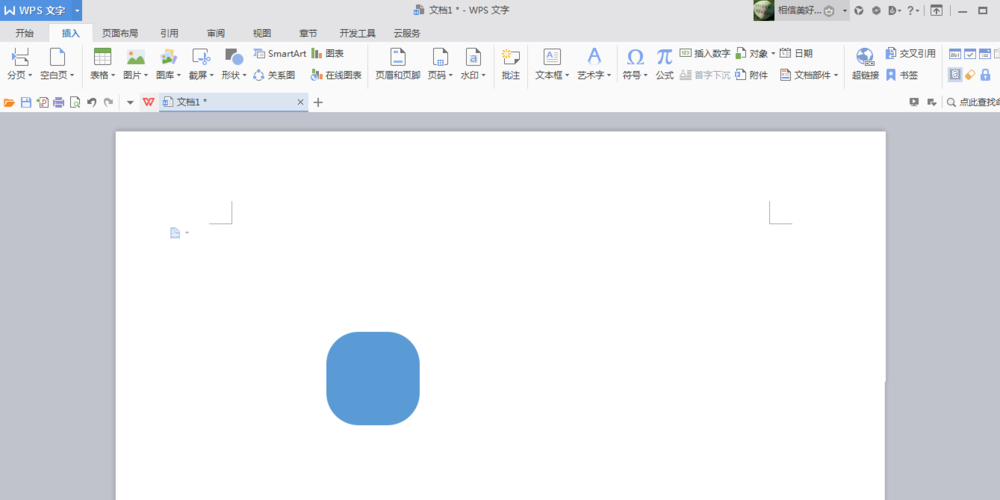Screen dimensions: 1000x500
Task: Insert drop-down form field control icon
Action: [x=985, y=54]
